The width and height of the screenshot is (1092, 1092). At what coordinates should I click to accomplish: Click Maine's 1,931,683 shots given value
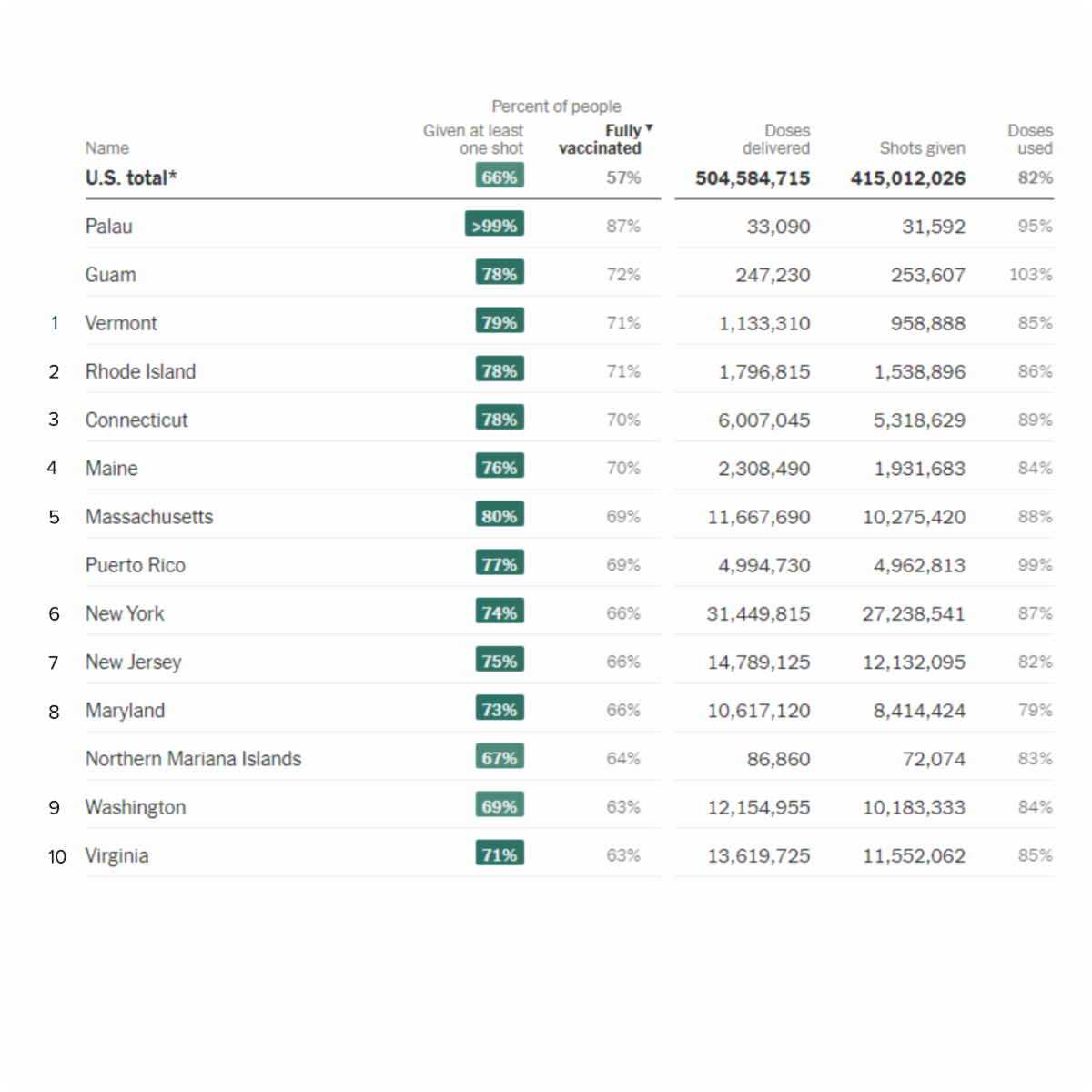(x=920, y=469)
